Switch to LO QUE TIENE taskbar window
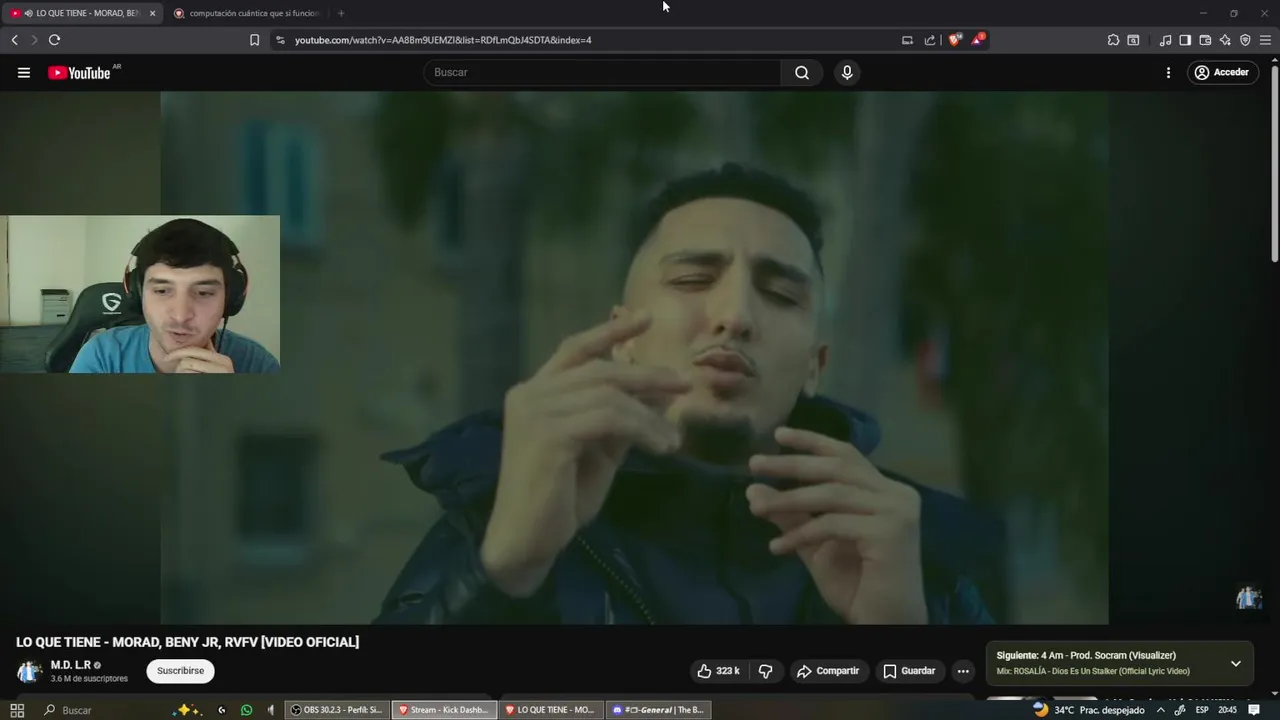 (551, 710)
